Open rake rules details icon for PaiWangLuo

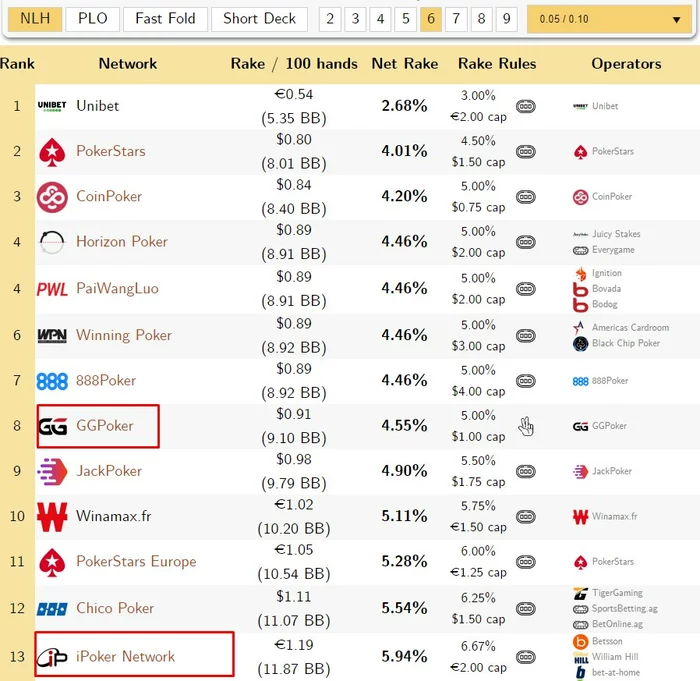click(x=526, y=289)
